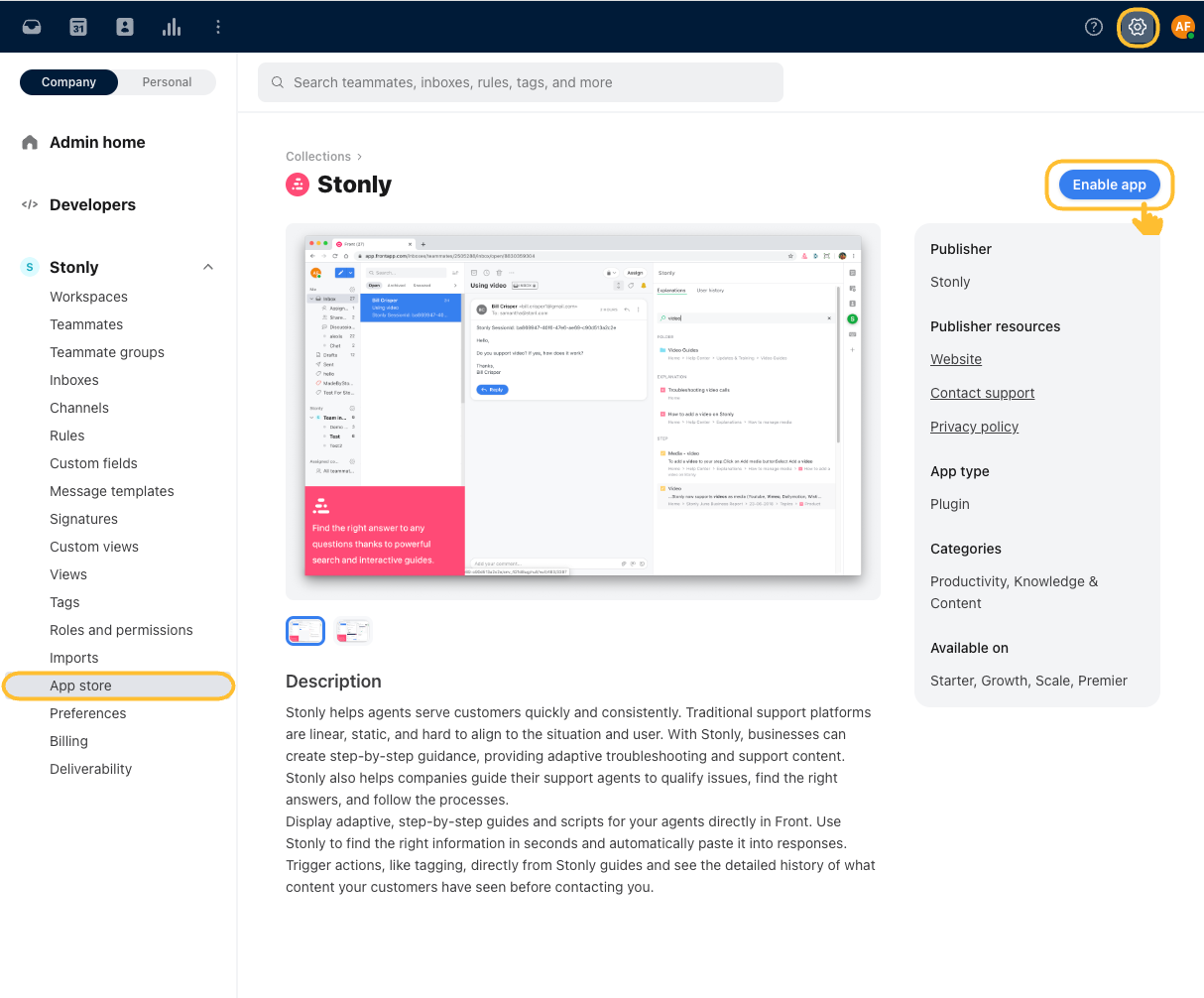Navigate back via Collections breadcrumb
Image resolution: width=1204 pixels, height=998 pixels.
coord(318,157)
